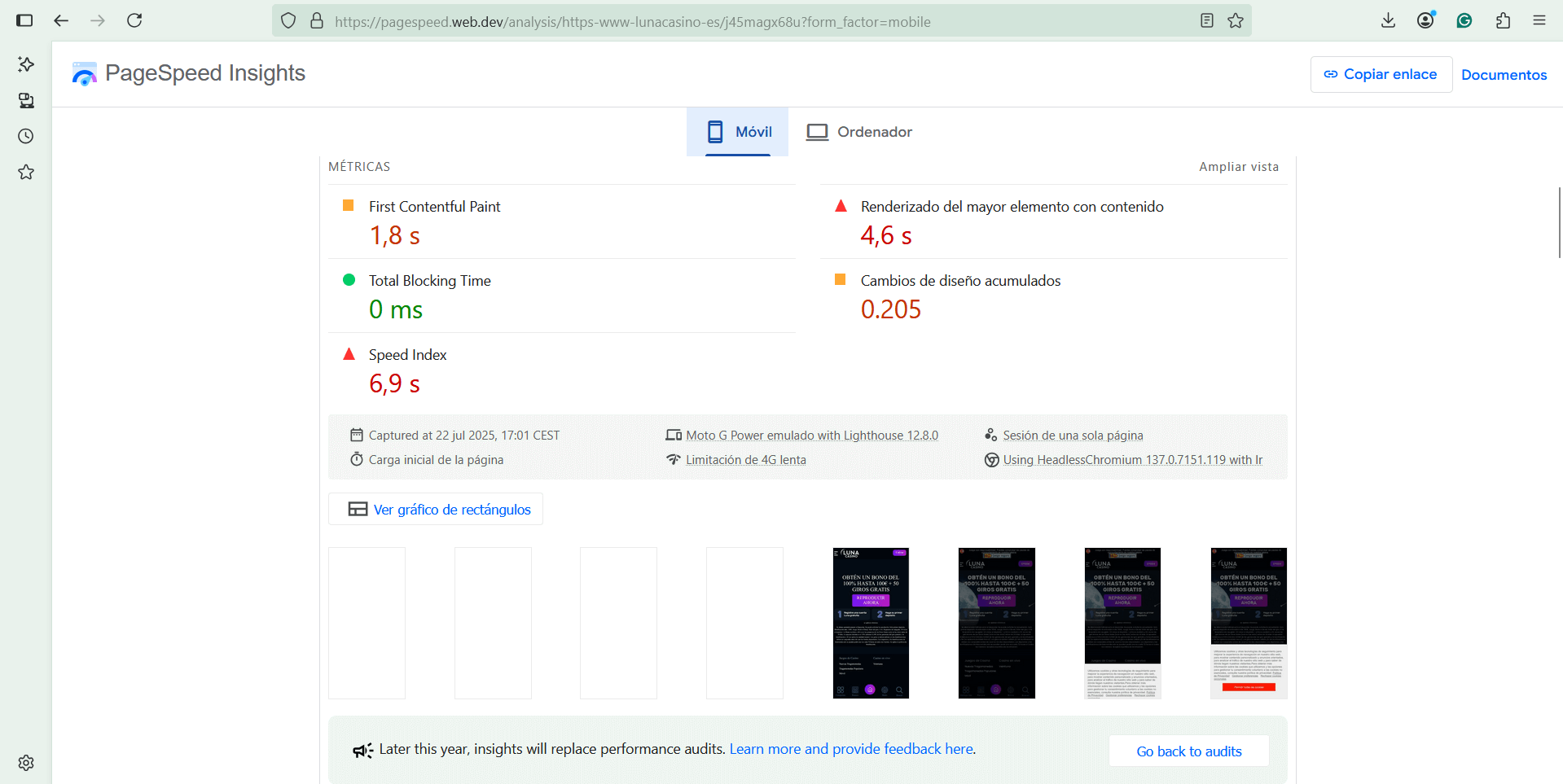The width and height of the screenshot is (1563, 784).
Task: Select the first Luna Casino filmstrip thumbnail
Action: click(x=871, y=623)
